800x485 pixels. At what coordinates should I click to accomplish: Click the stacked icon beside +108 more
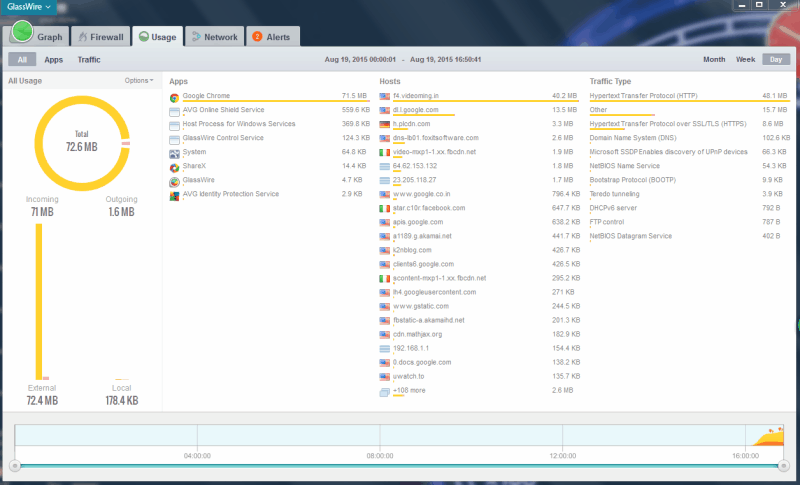385,392
